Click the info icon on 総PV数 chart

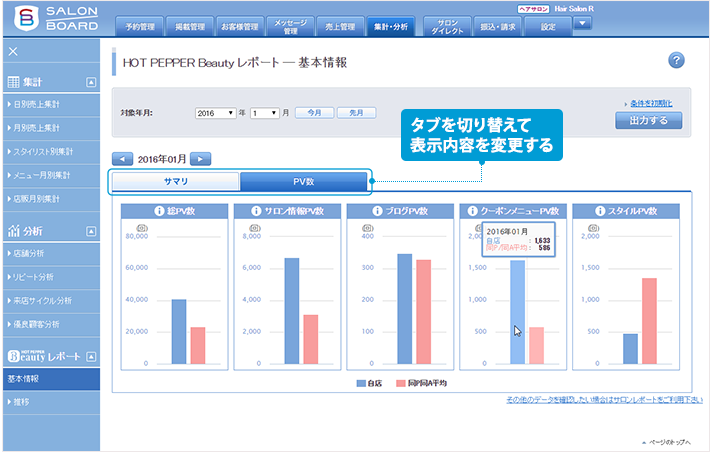[158, 211]
